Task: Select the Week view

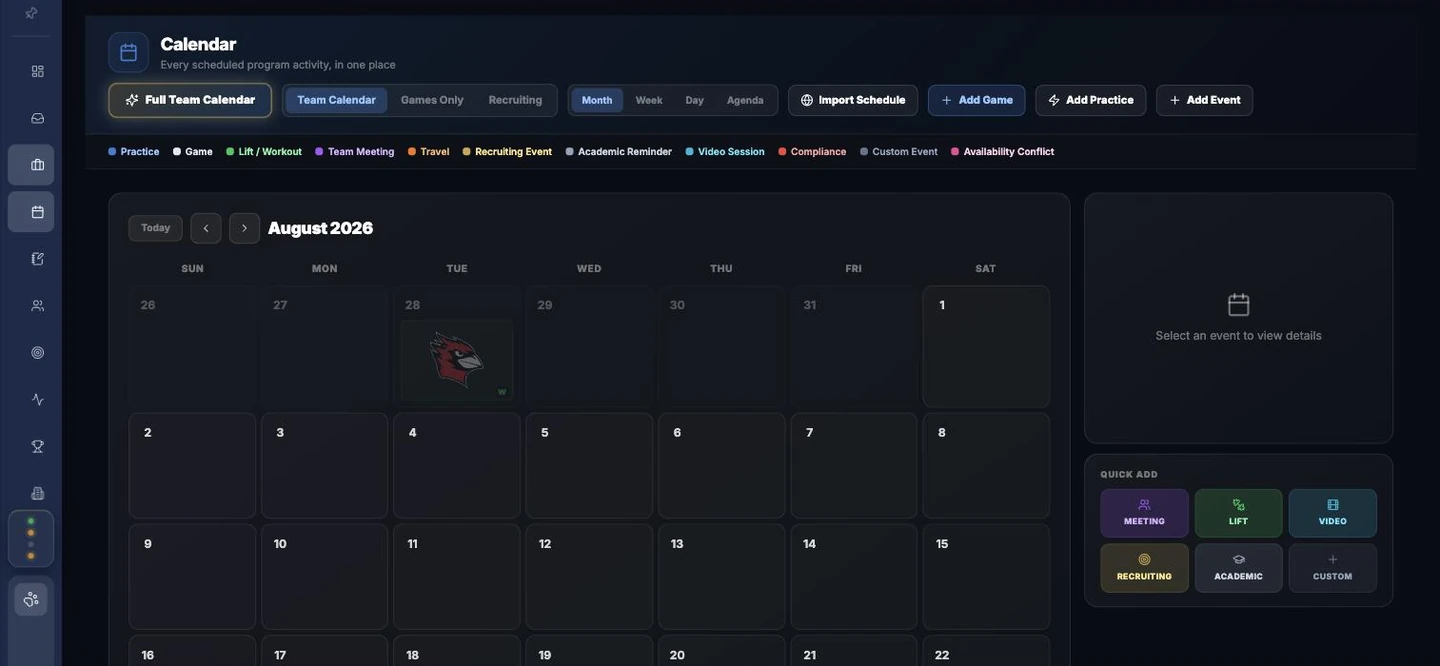Action: click(649, 100)
